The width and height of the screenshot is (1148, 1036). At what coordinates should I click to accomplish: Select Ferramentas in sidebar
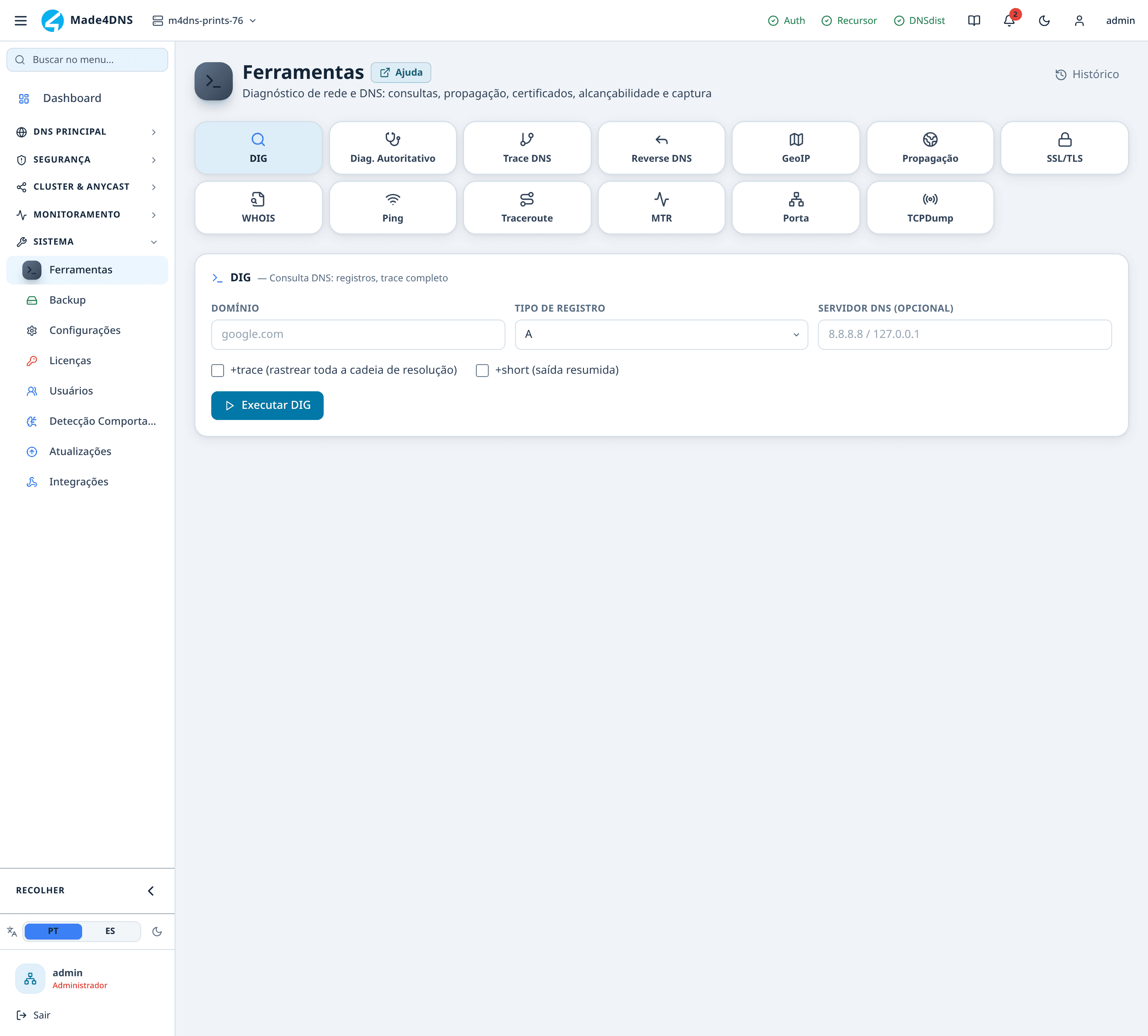[87, 270]
